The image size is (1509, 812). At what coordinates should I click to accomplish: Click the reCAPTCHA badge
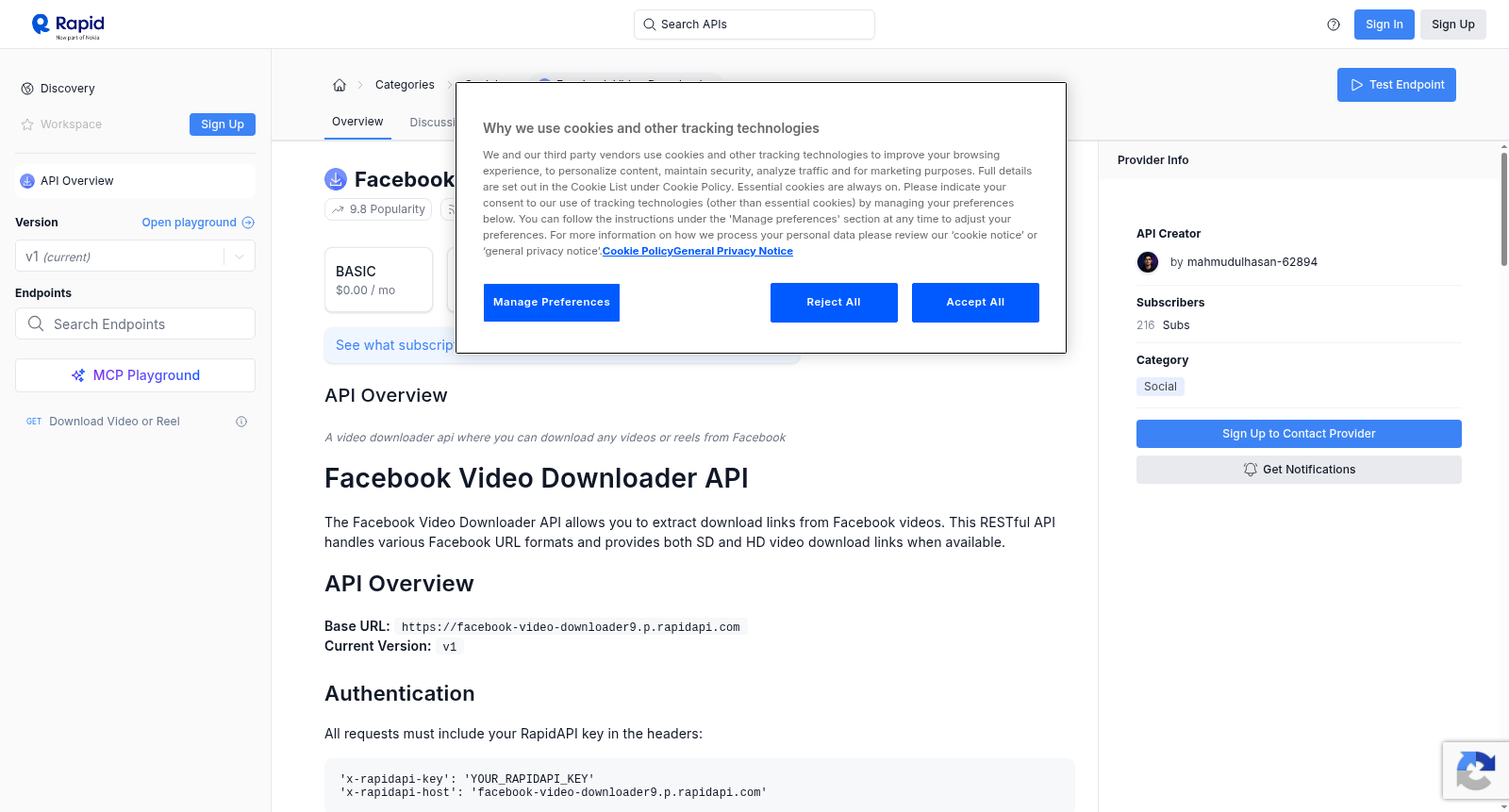tap(1476, 771)
